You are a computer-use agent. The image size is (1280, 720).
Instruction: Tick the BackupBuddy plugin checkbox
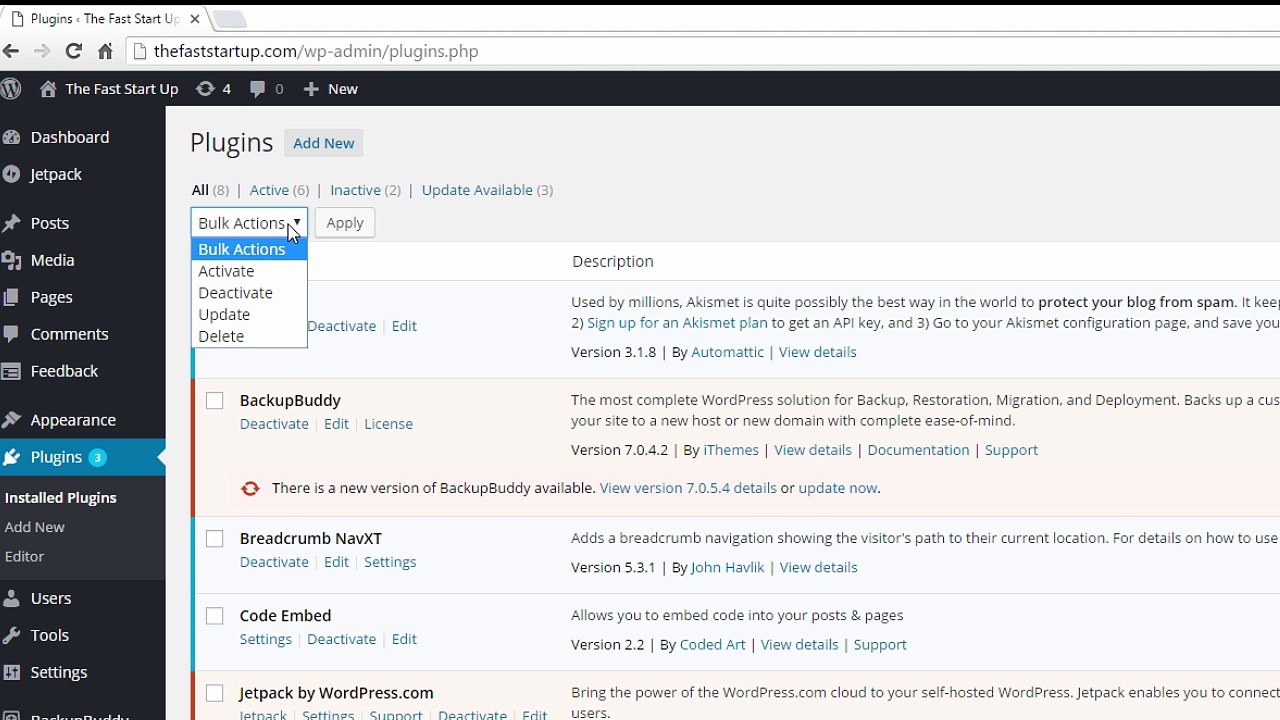click(x=215, y=401)
